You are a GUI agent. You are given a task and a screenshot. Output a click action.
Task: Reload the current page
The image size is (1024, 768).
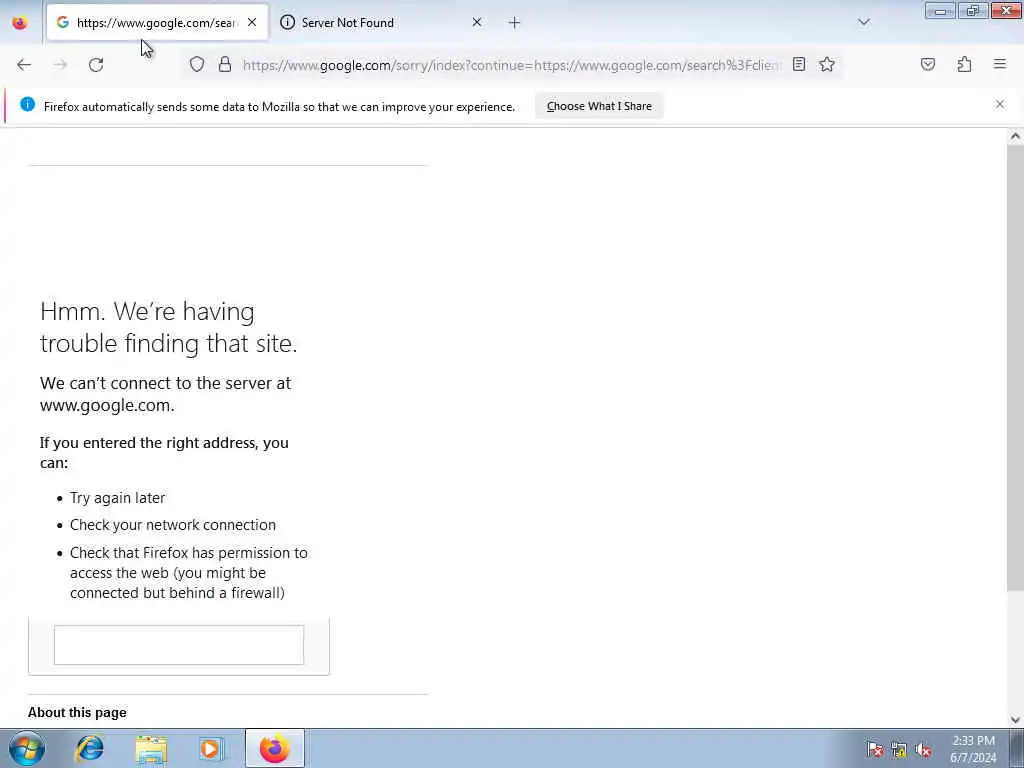coord(96,65)
